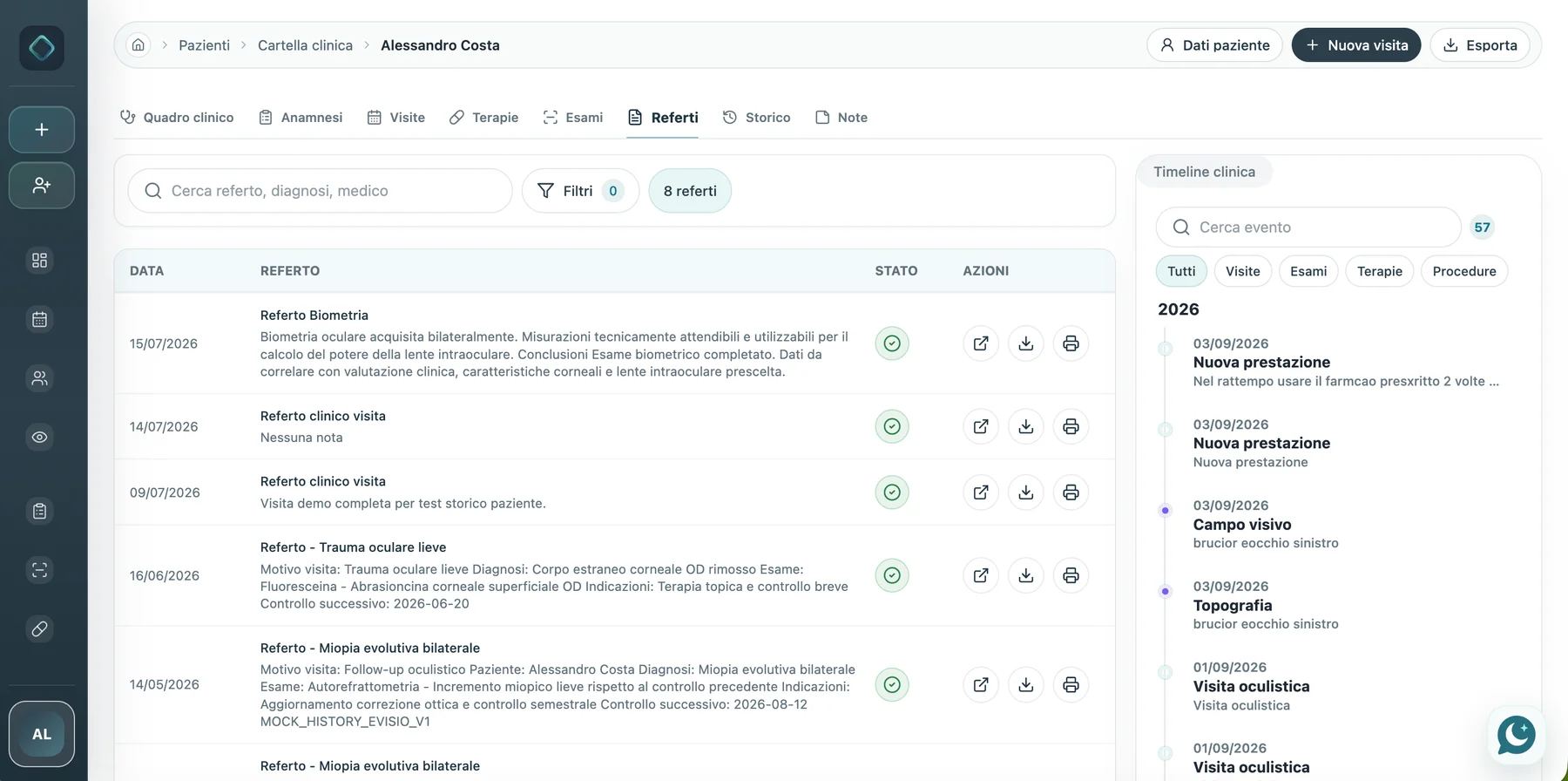The image size is (1568, 781).
Task: Switch to the Storico tab
Action: (x=756, y=118)
